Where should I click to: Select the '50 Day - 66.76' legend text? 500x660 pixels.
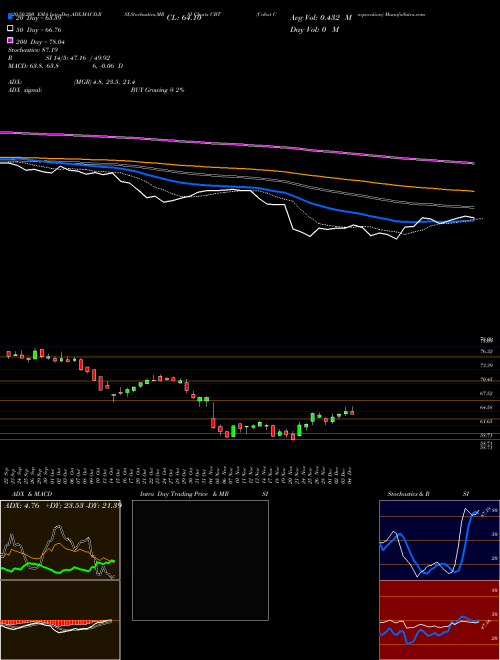click(38, 29)
